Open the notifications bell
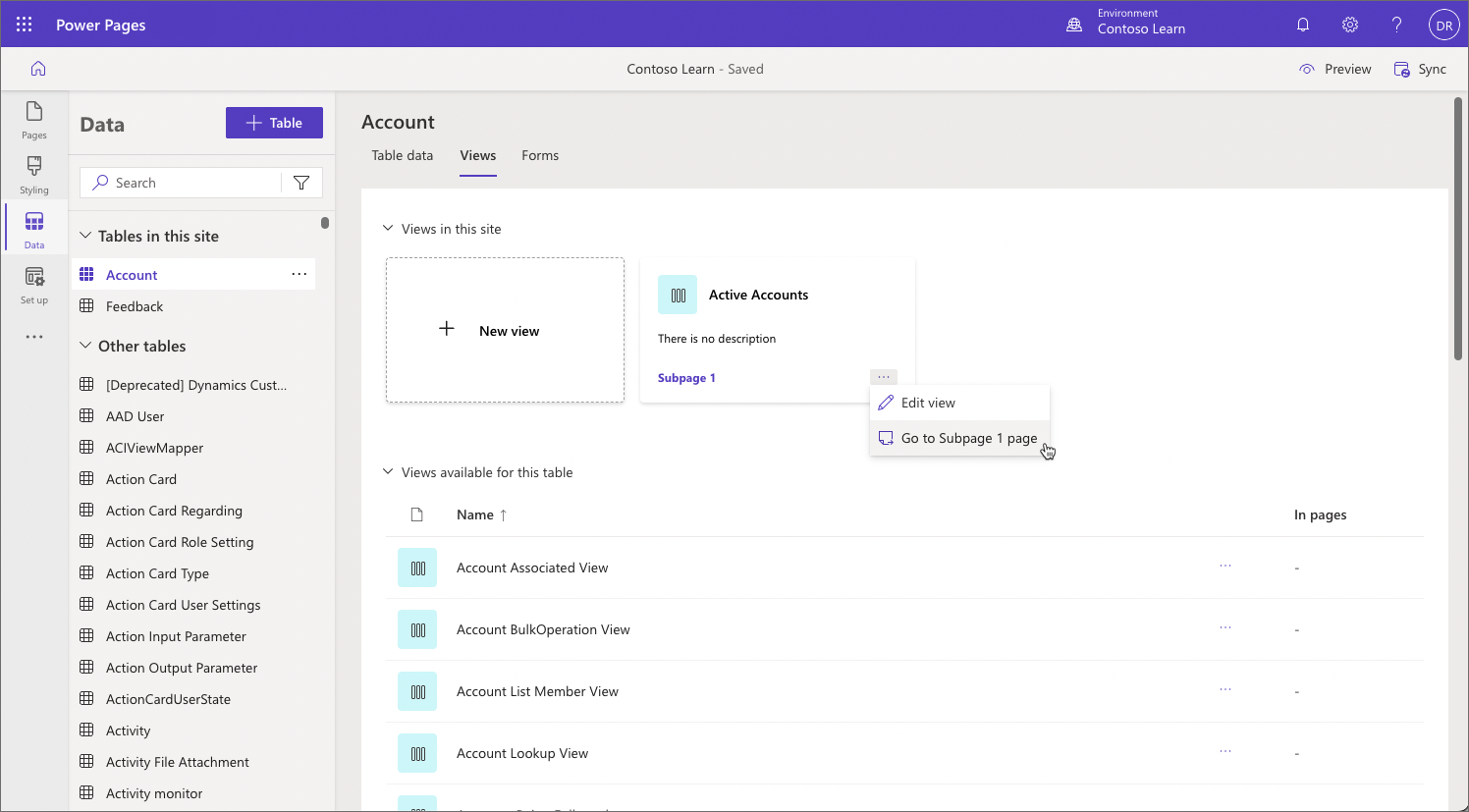The width and height of the screenshot is (1469, 812). click(x=1303, y=24)
